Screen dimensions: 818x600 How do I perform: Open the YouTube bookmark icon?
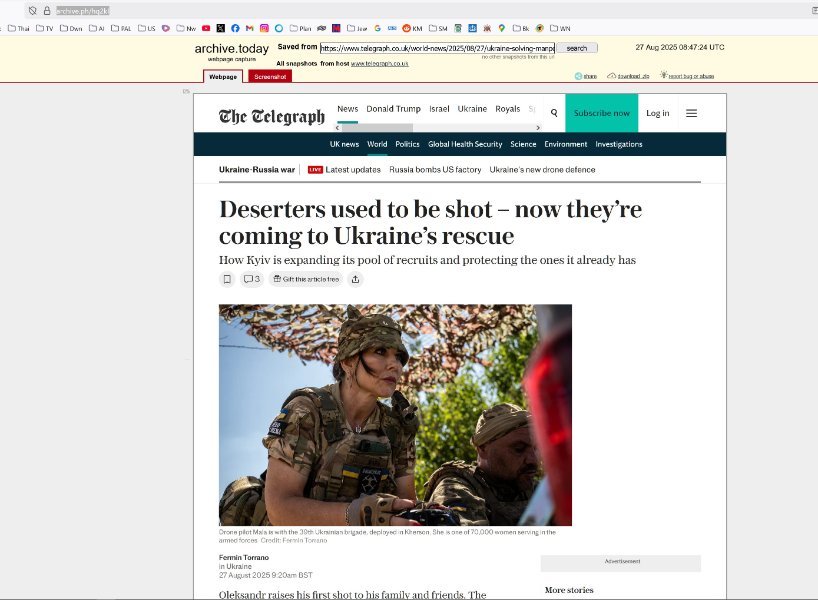pos(206,28)
